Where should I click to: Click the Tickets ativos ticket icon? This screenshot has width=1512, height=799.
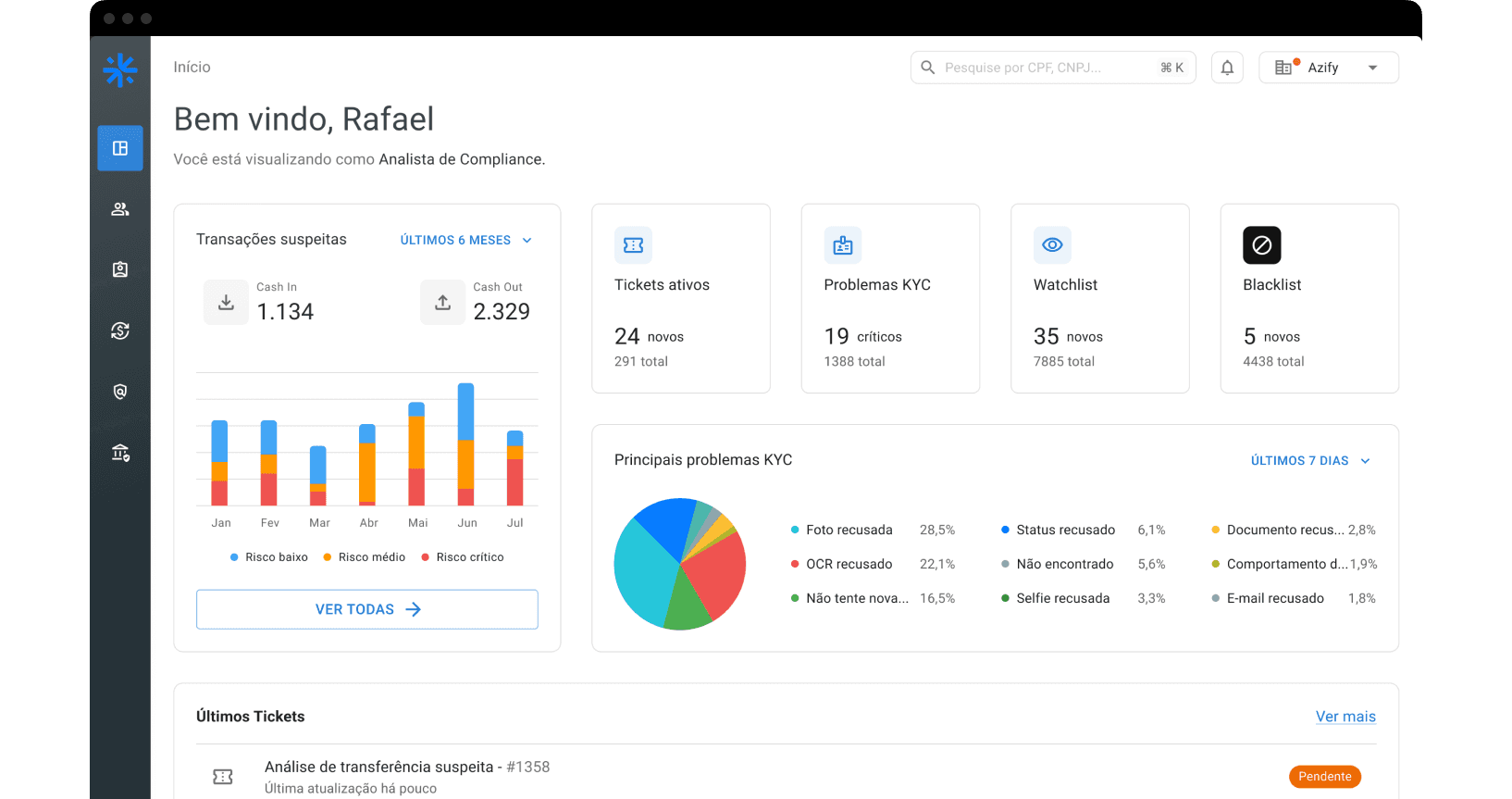(x=634, y=245)
